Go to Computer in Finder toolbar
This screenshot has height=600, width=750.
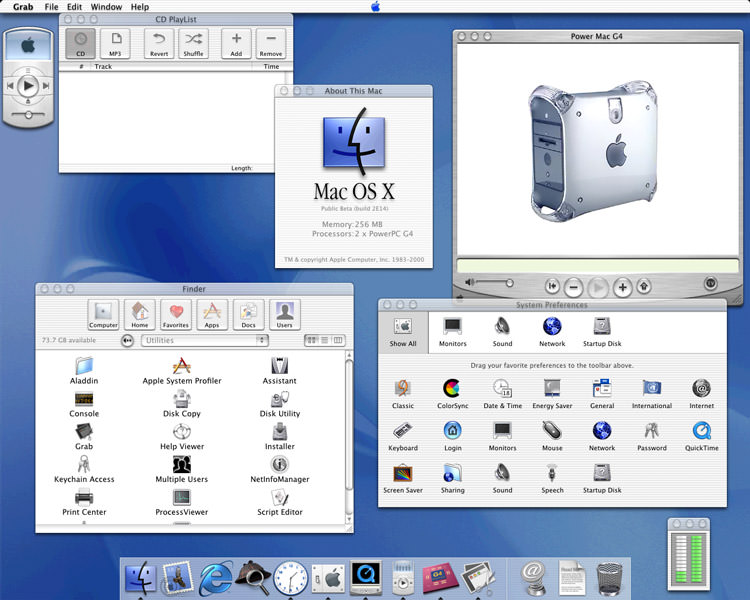(x=103, y=314)
